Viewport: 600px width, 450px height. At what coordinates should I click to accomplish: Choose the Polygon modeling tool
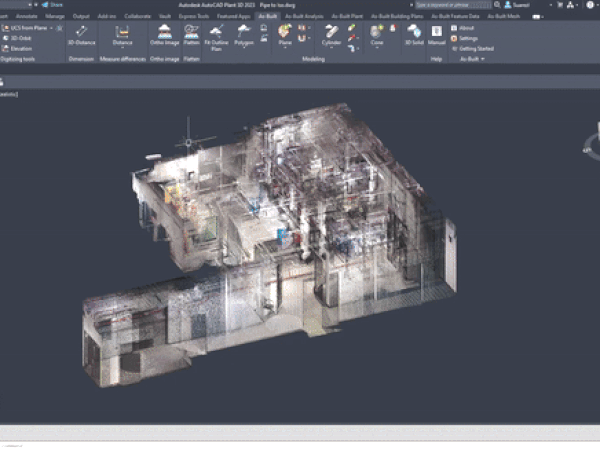[x=244, y=35]
